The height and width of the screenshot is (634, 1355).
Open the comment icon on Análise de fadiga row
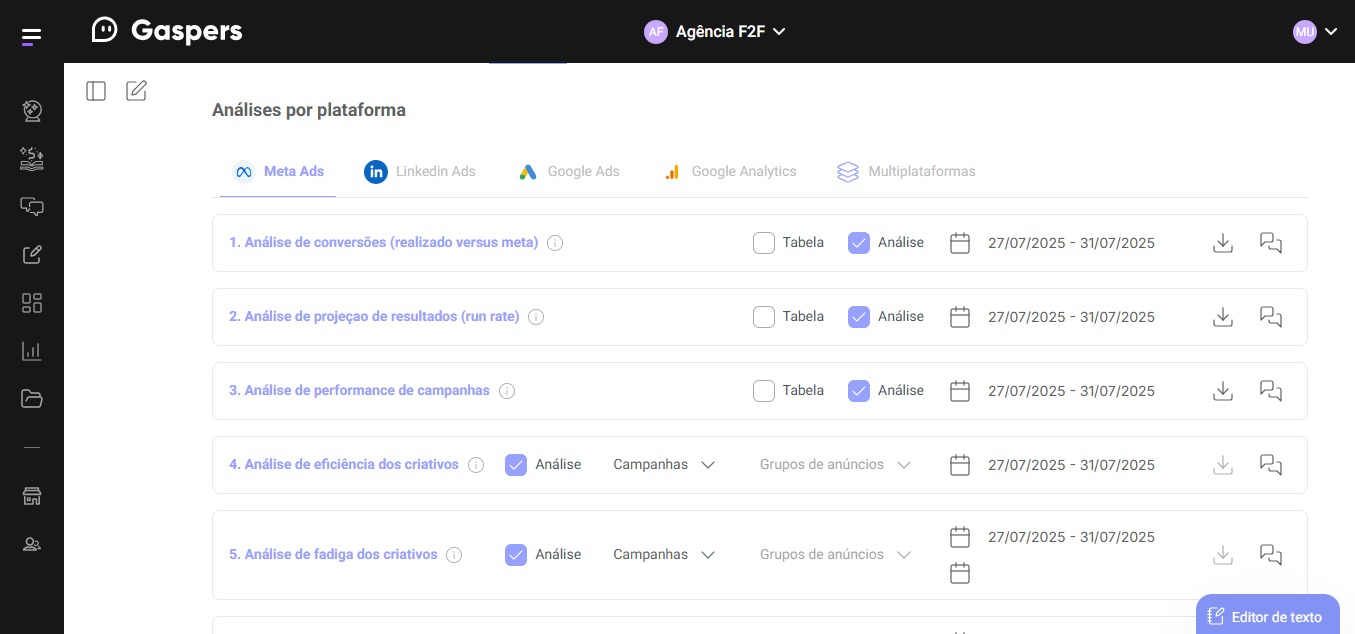[x=1270, y=554]
